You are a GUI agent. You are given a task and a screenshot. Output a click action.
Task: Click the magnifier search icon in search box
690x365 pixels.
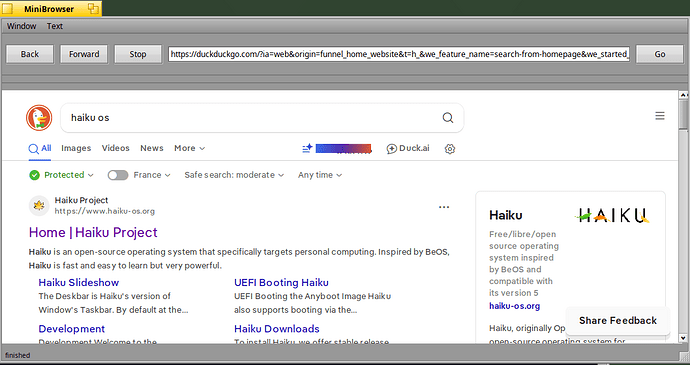point(448,118)
